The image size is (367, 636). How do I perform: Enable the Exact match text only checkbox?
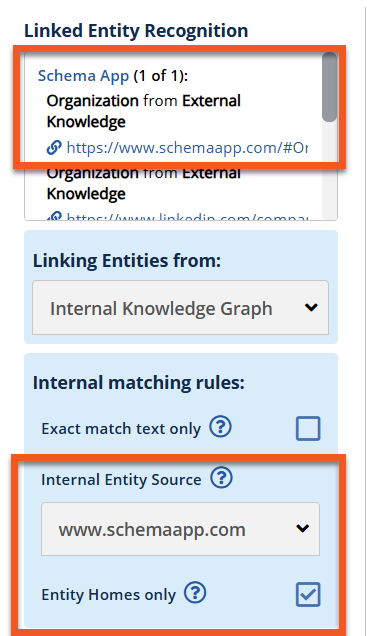308,428
